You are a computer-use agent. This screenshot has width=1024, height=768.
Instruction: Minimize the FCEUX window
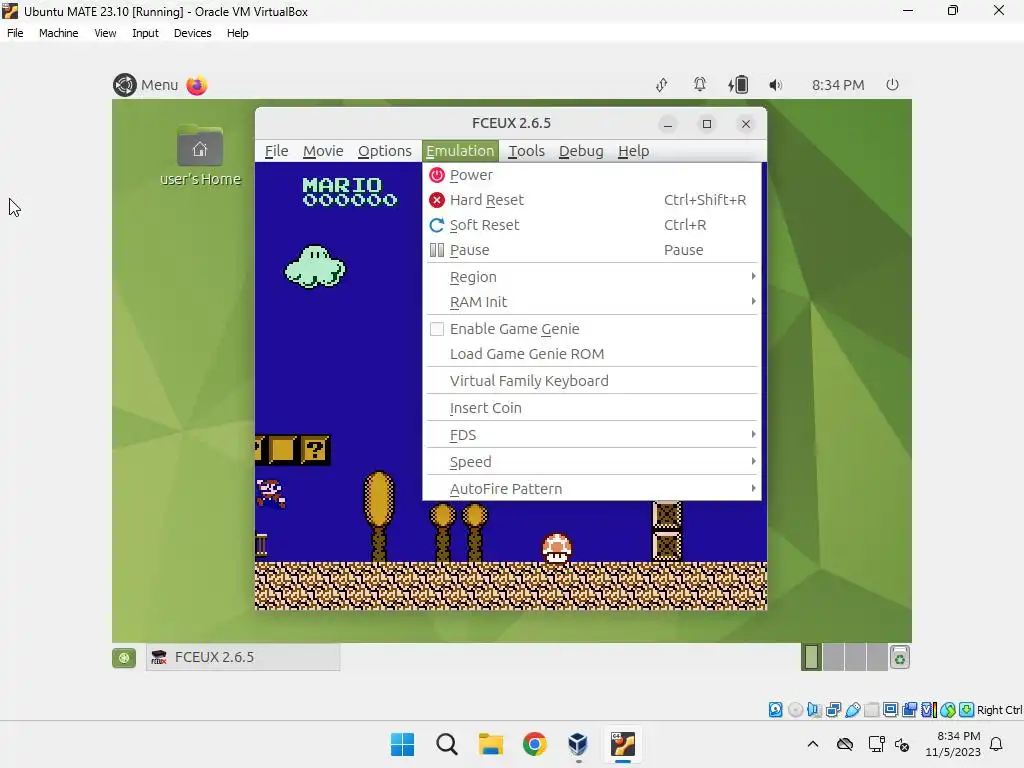click(x=667, y=124)
